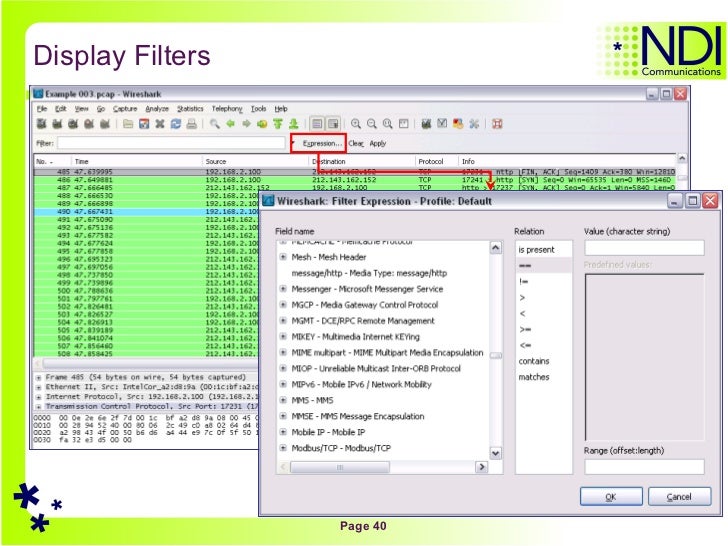Restart the current capture icon
Image resolution: width=728 pixels, height=546 pixels.
[105, 124]
